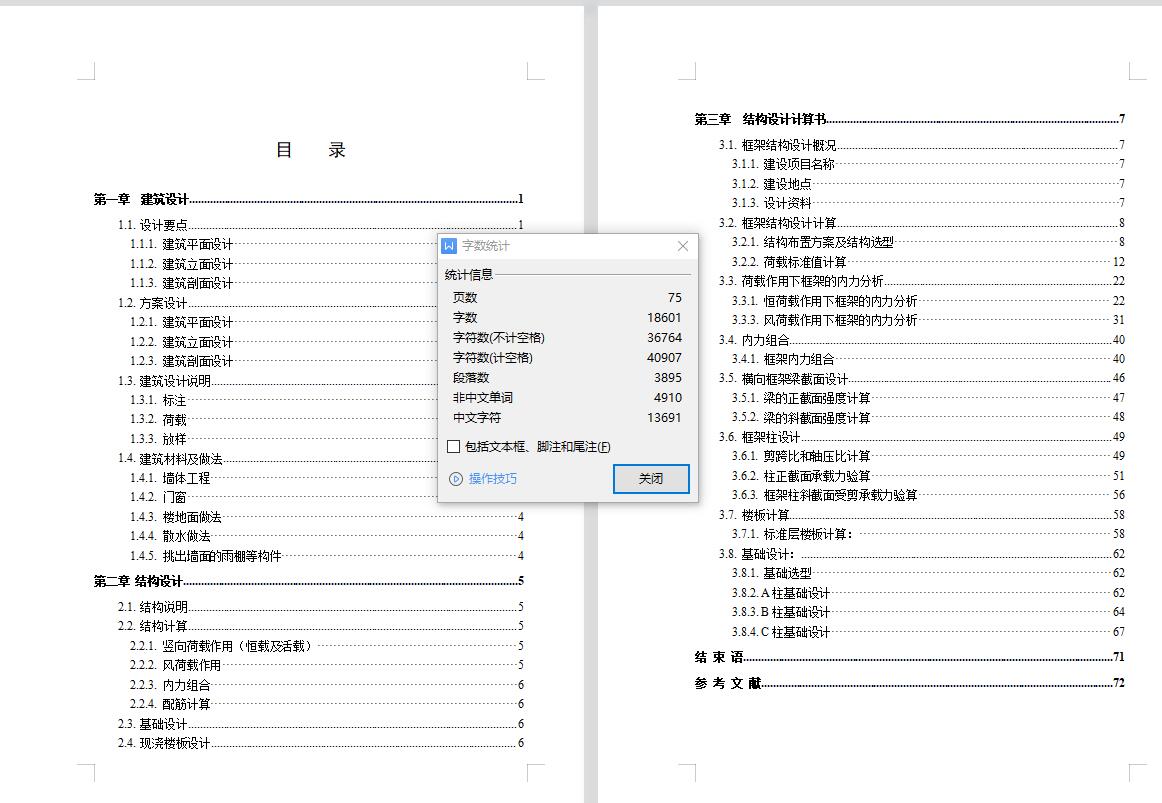
Task: Click the 字数 value 18601
Action: click(664, 318)
